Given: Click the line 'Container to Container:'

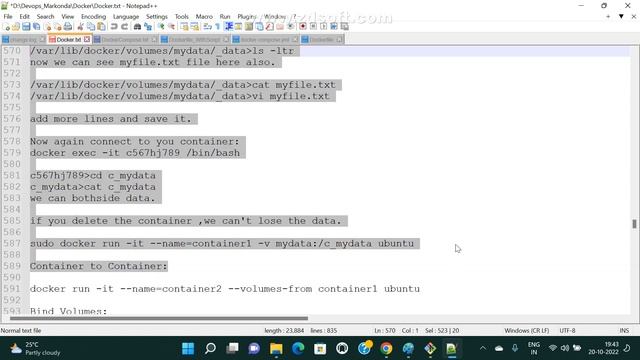Looking at the screenshot, I should (x=98, y=266).
